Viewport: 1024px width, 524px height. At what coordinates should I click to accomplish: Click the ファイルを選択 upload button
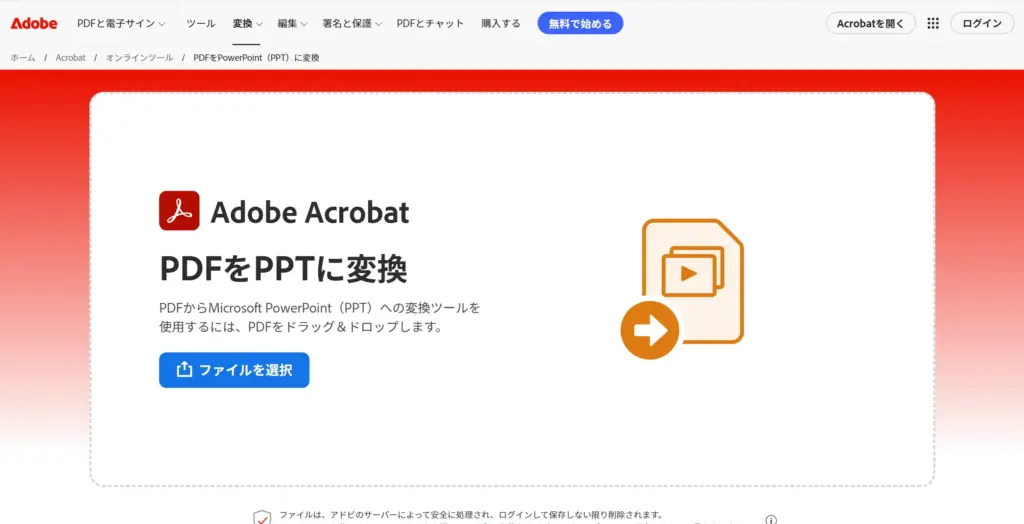pyautogui.click(x=234, y=370)
